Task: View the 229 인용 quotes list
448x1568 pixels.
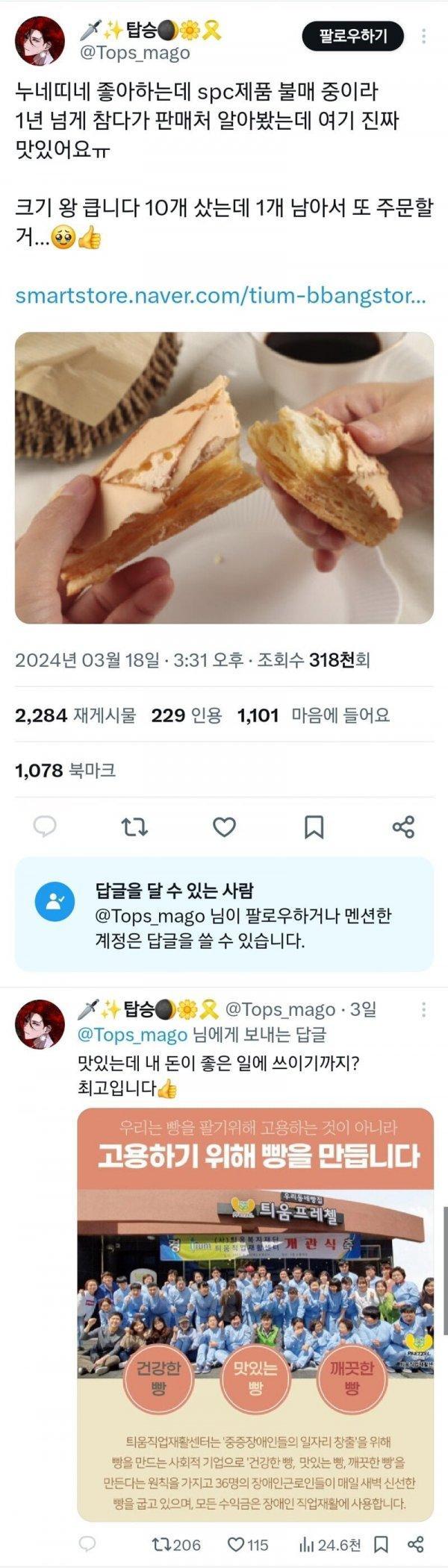Action: click(187, 716)
